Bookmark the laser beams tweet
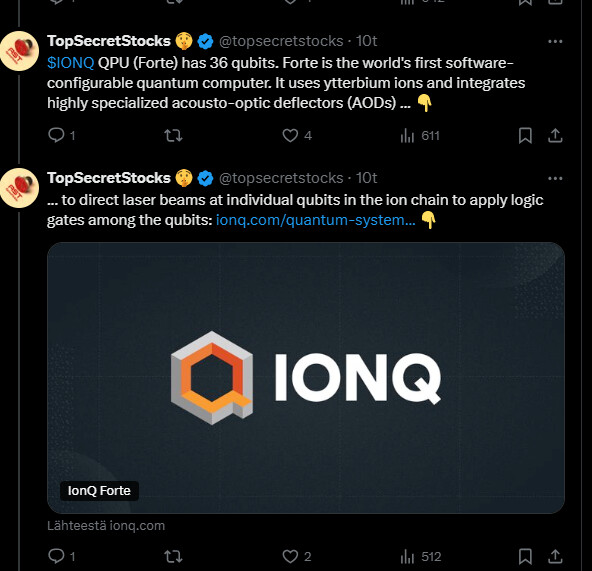The height and width of the screenshot is (571, 592). coord(525,557)
